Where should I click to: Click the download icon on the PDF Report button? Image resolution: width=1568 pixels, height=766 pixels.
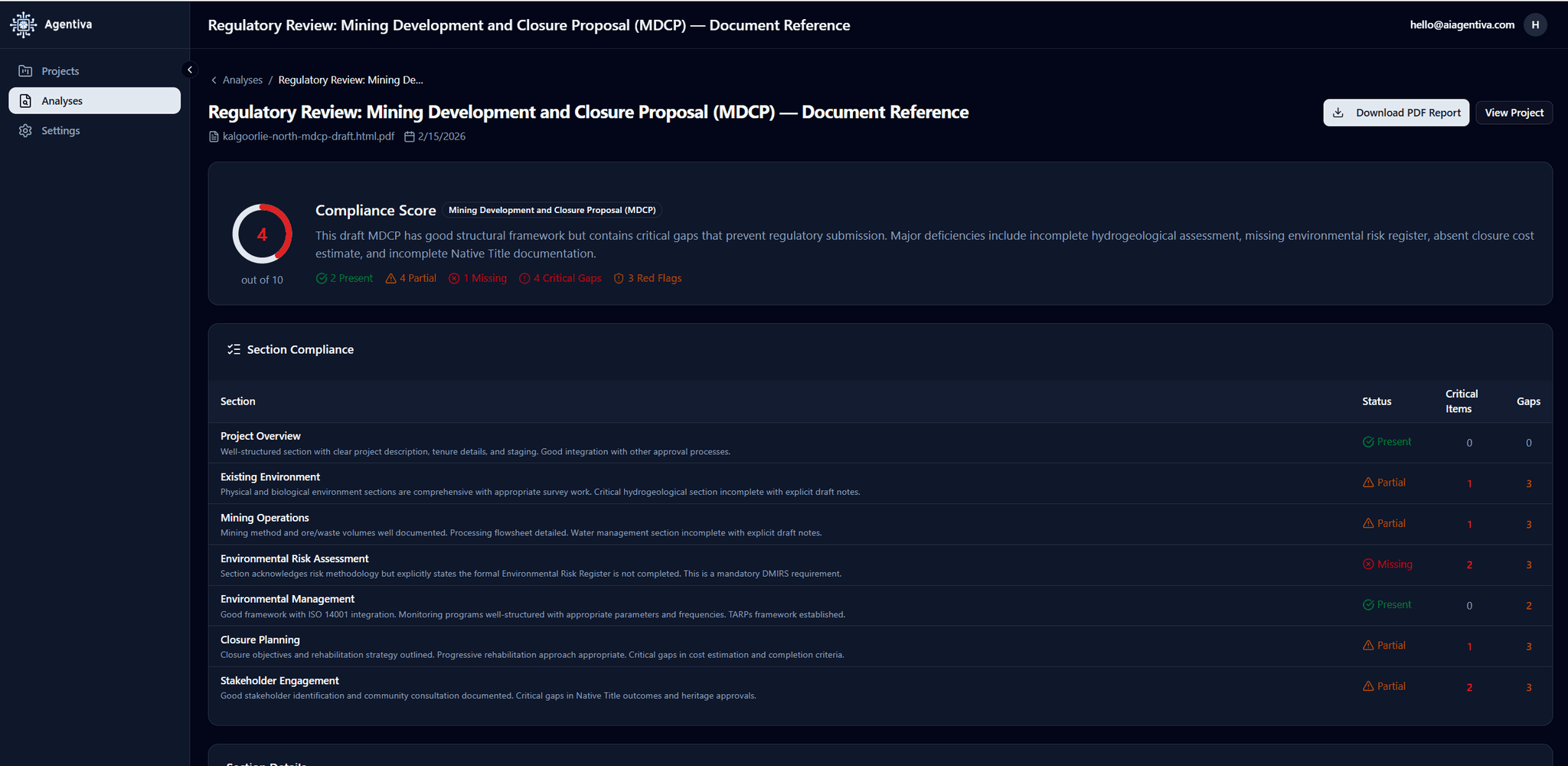tap(1338, 113)
